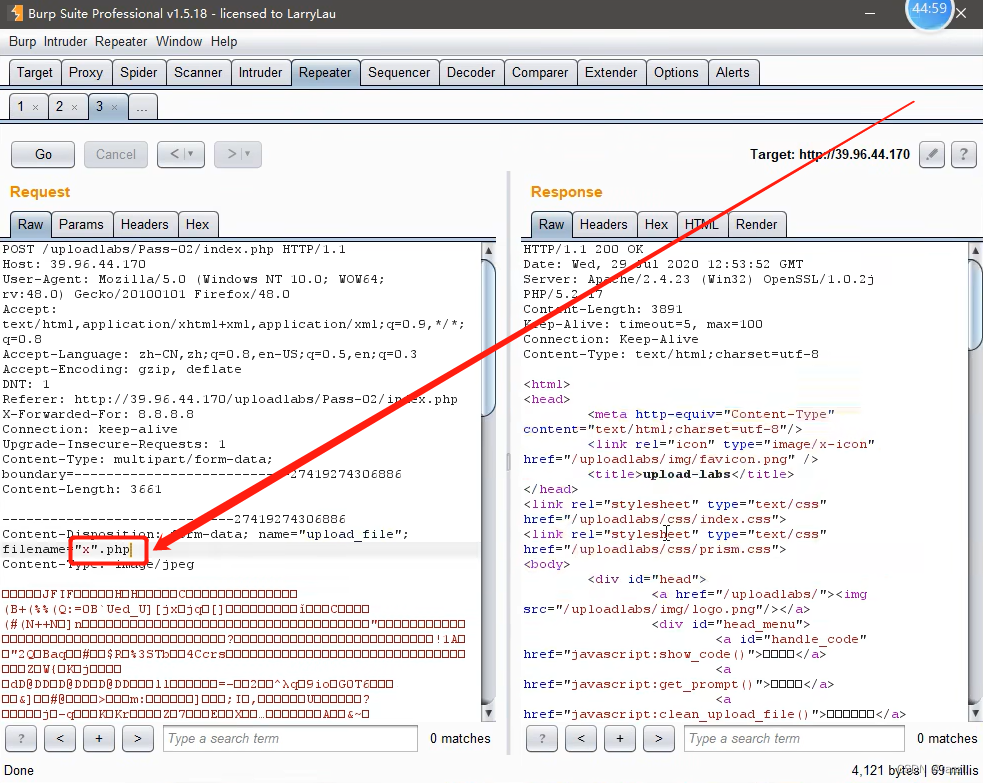The height and width of the screenshot is (783, 983).
Task: Select the request Headers tab
Action: pos(144,224)
